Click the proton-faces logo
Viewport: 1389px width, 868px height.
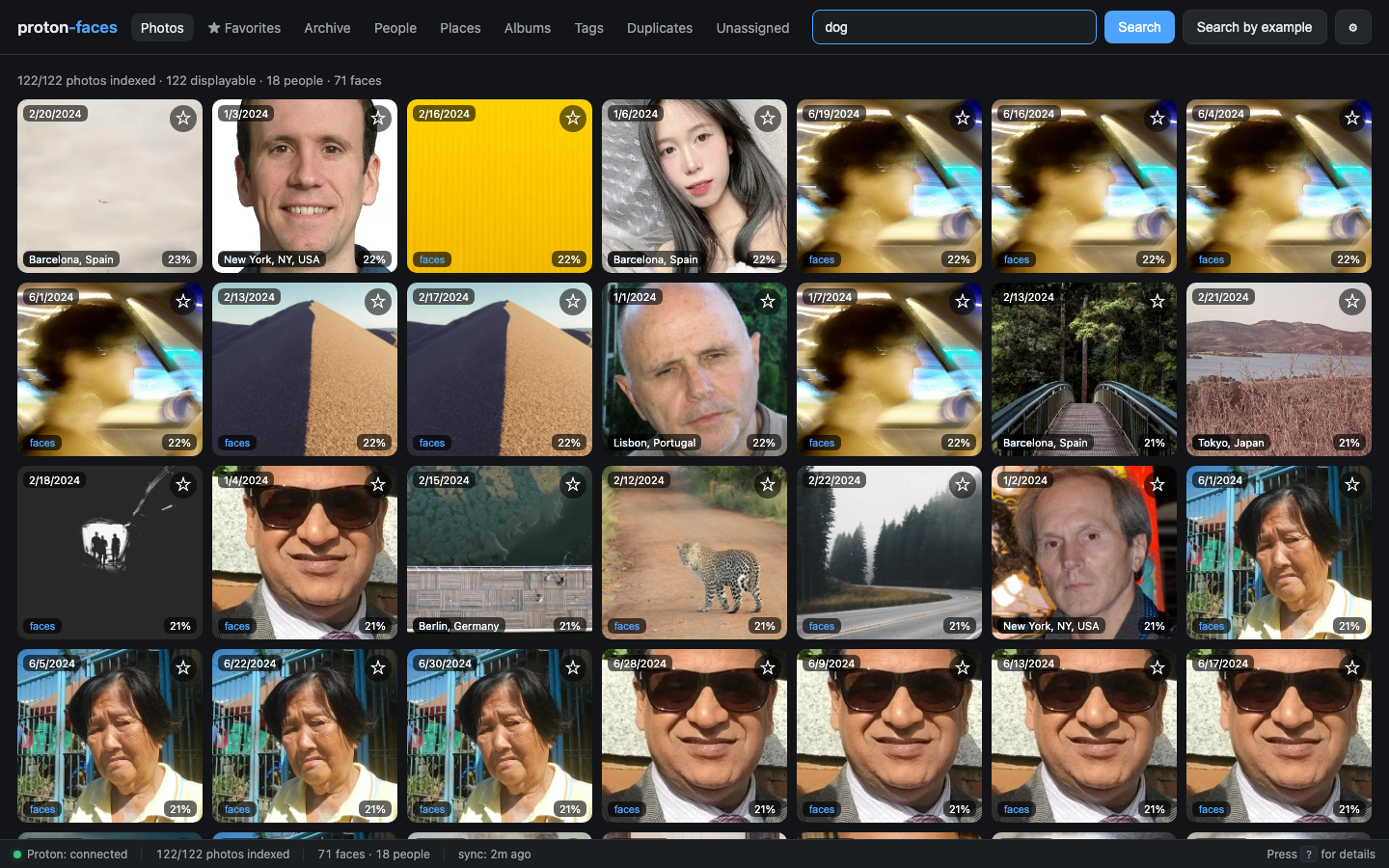pyautogui.click(x=68, y=27)
